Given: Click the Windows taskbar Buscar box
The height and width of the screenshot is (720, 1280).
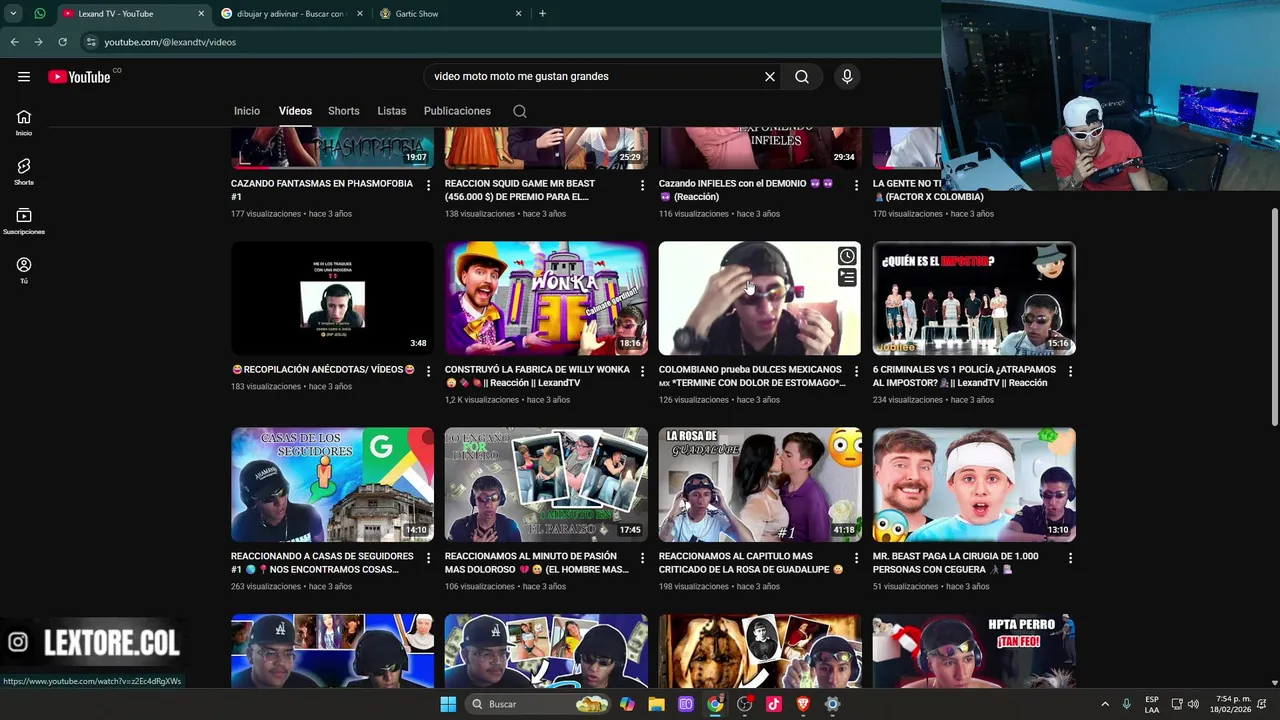Looking at the screenshot, I should [x=540, y=704].
